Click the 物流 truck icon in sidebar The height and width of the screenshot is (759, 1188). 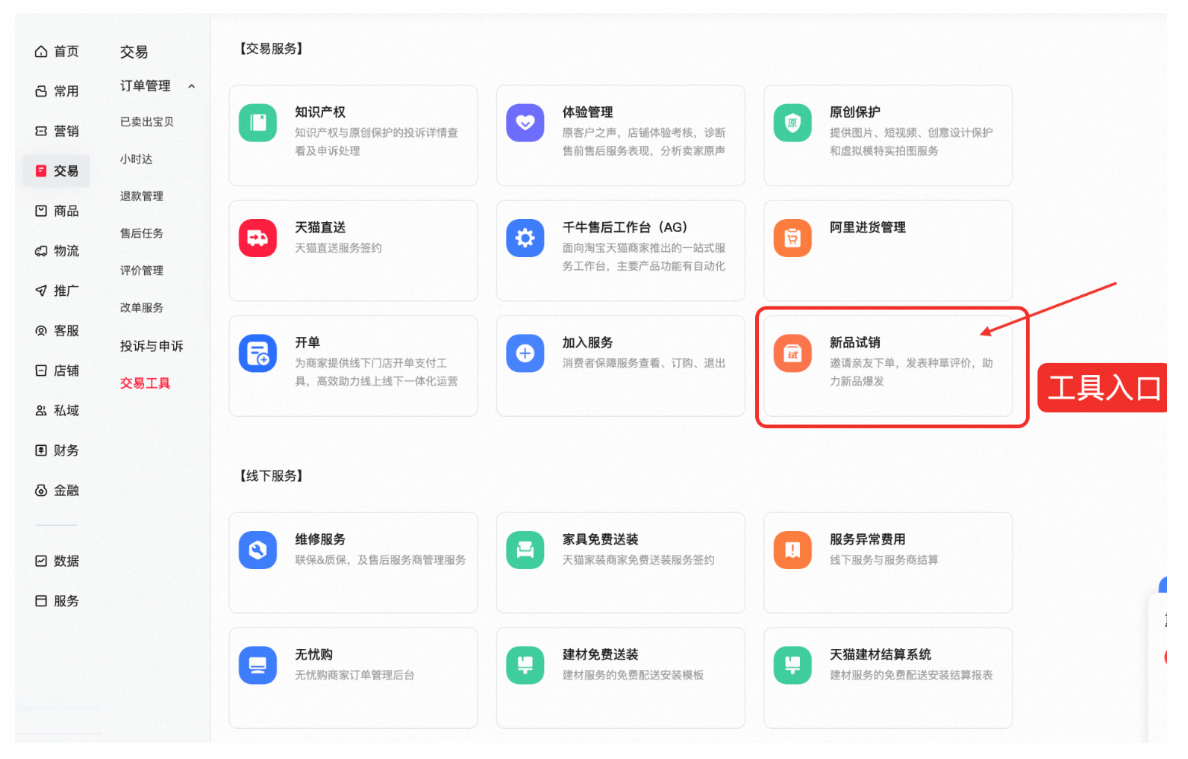pos(41,251)
